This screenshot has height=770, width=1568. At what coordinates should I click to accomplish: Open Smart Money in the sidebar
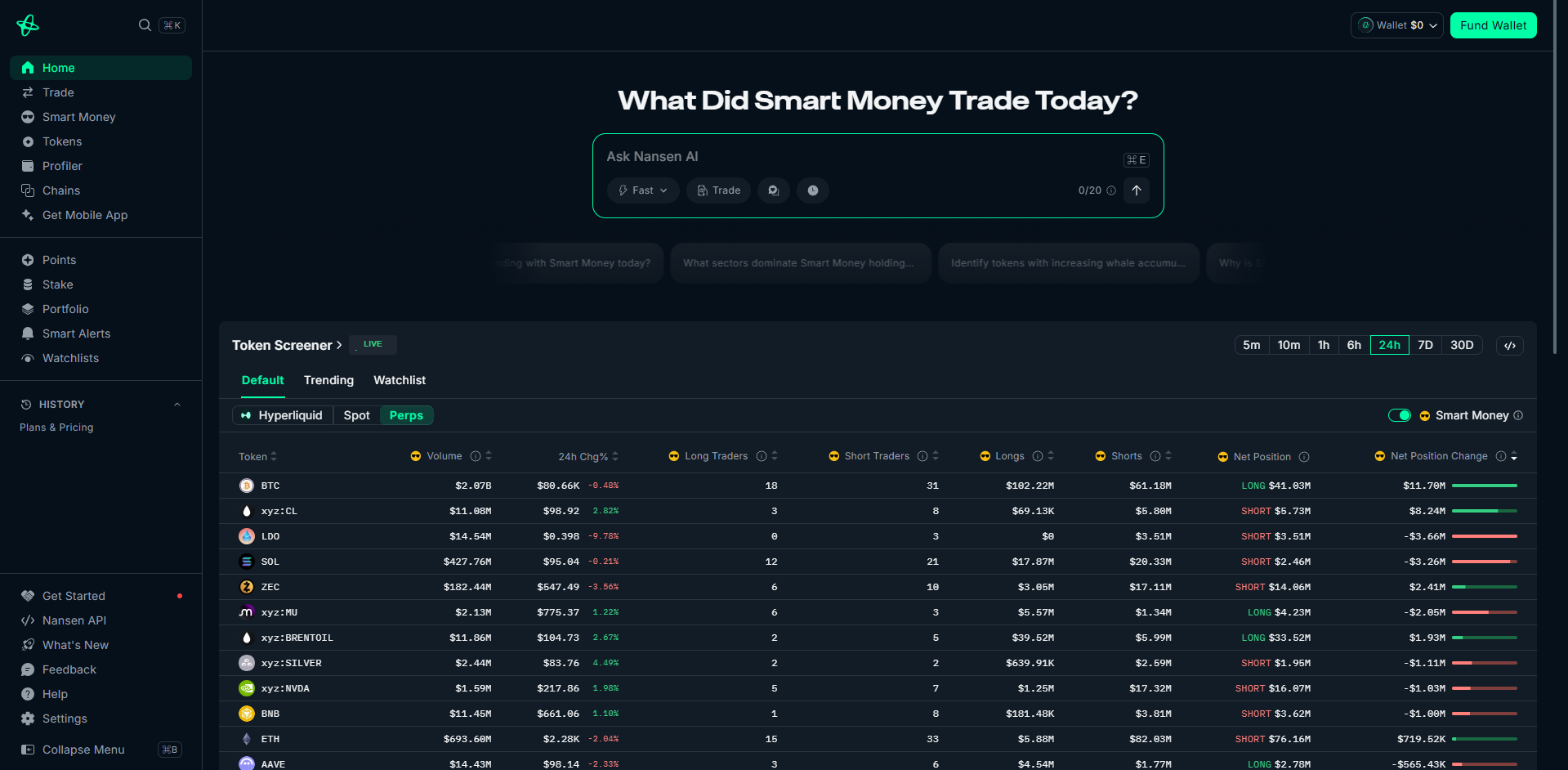[x=101, y=117]
